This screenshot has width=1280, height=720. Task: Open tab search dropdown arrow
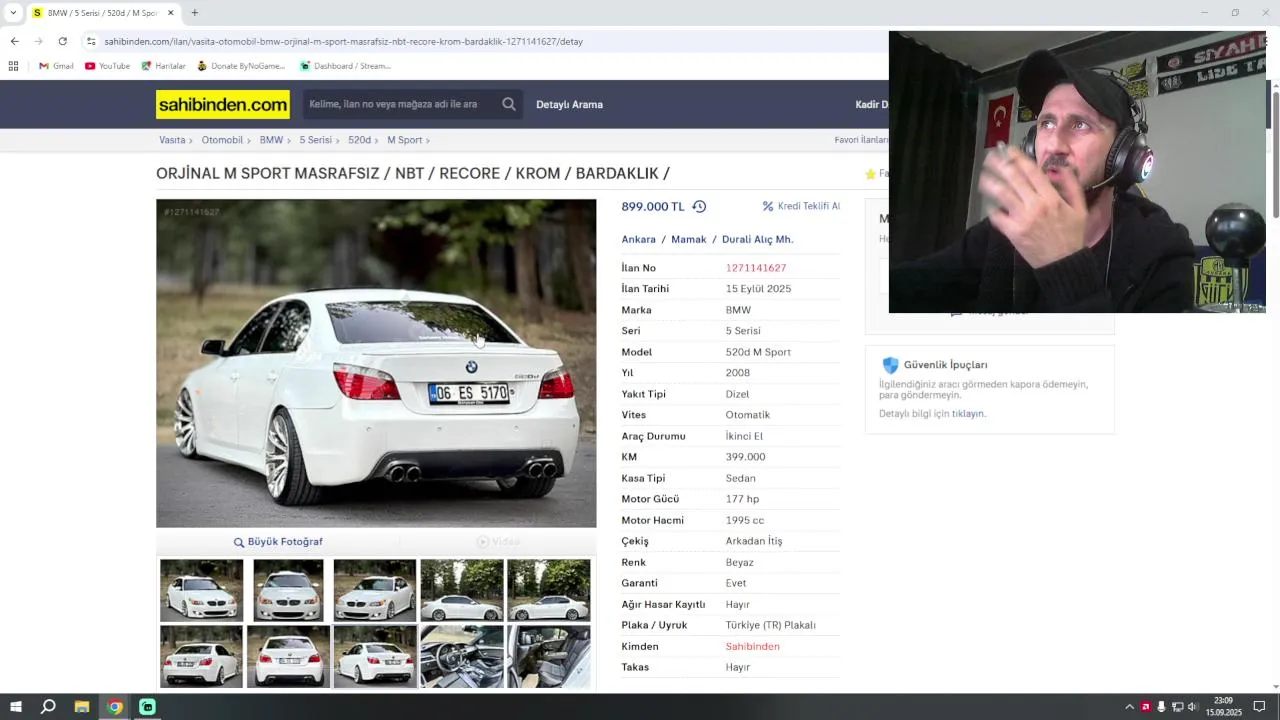coord(13,13)
